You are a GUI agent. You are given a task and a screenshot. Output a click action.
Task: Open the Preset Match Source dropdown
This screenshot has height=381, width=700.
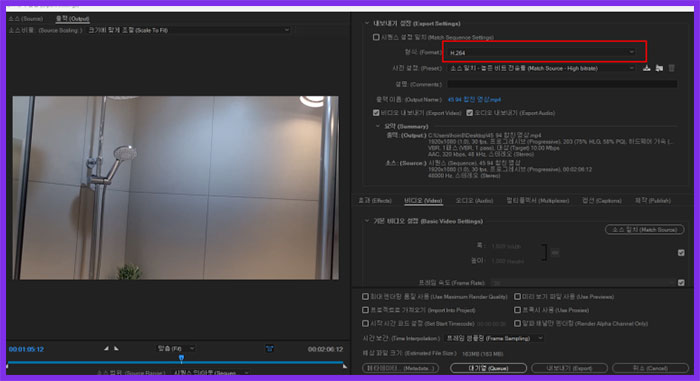pos(541,68)
